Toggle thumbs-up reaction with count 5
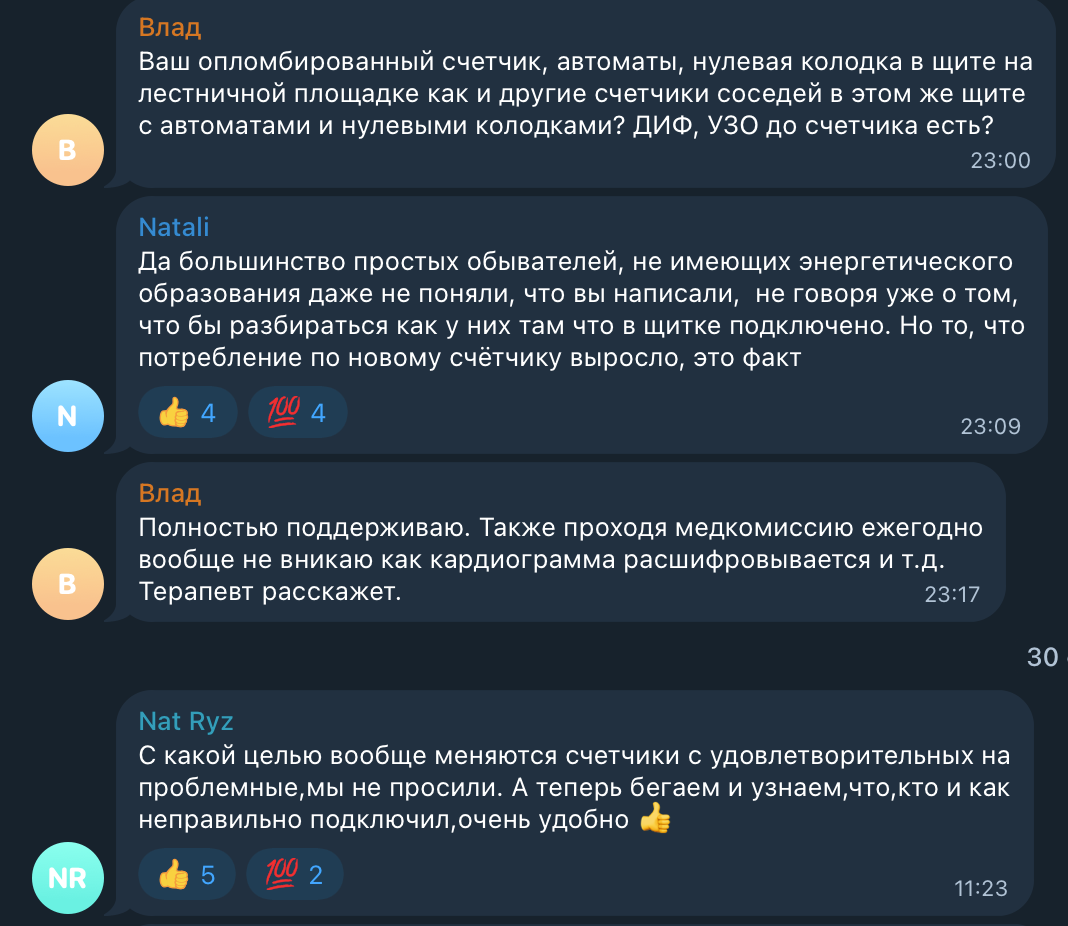Viewport: 1068px width, 926px height. pos(187,874)
